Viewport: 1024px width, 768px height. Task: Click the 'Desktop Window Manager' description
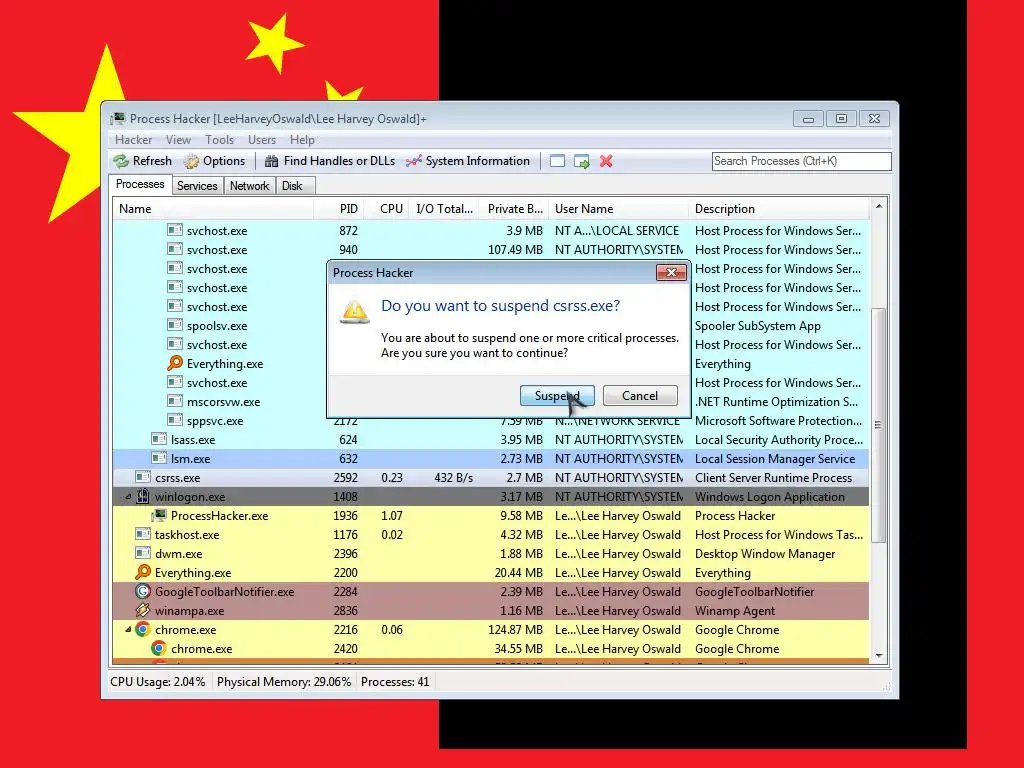coord(765,553)
